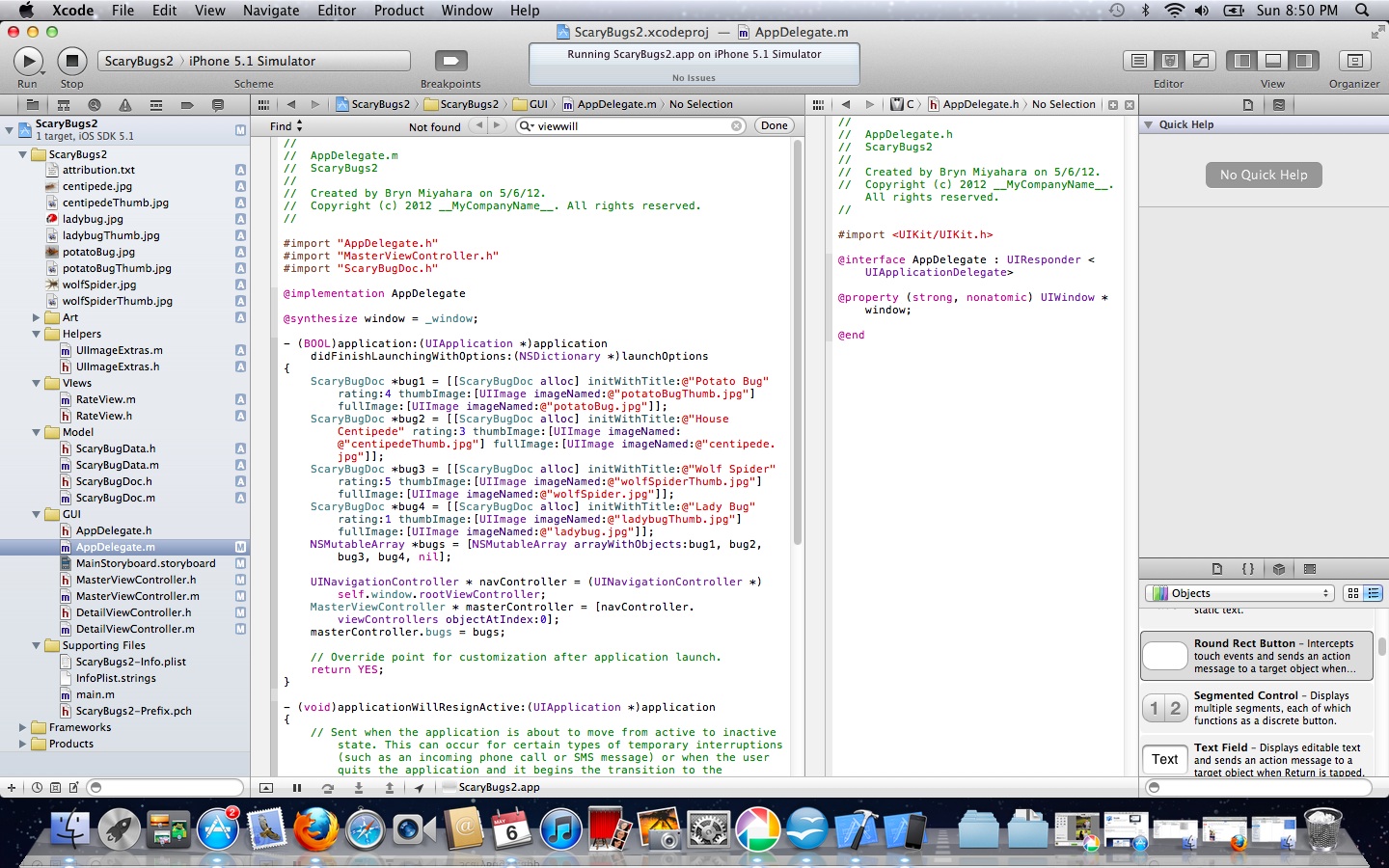Image resolution: width=1389 pixels, height=868 pixels.
Task: Show the Quick Help inspector
Action: pyautogui.click(x=1278, y=104)
